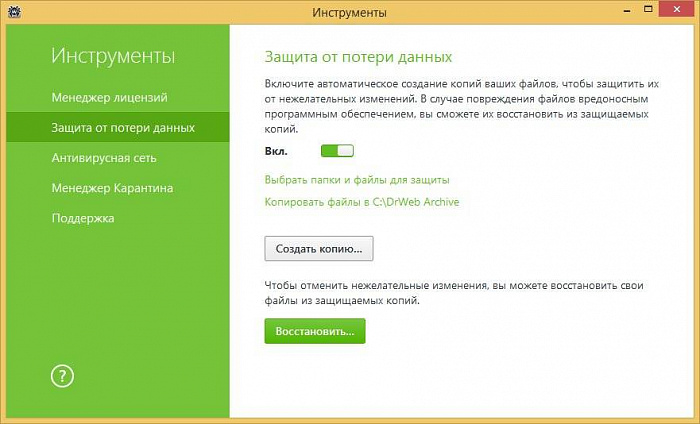Open Копировать файлы в C:\DrWeb Archive link

361,202
